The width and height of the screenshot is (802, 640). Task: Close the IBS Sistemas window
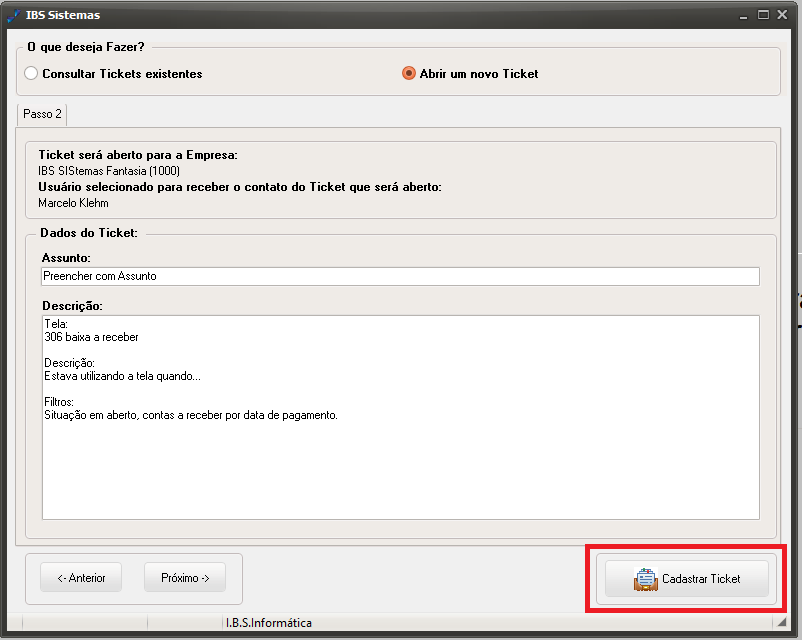[x=782, y=15]
